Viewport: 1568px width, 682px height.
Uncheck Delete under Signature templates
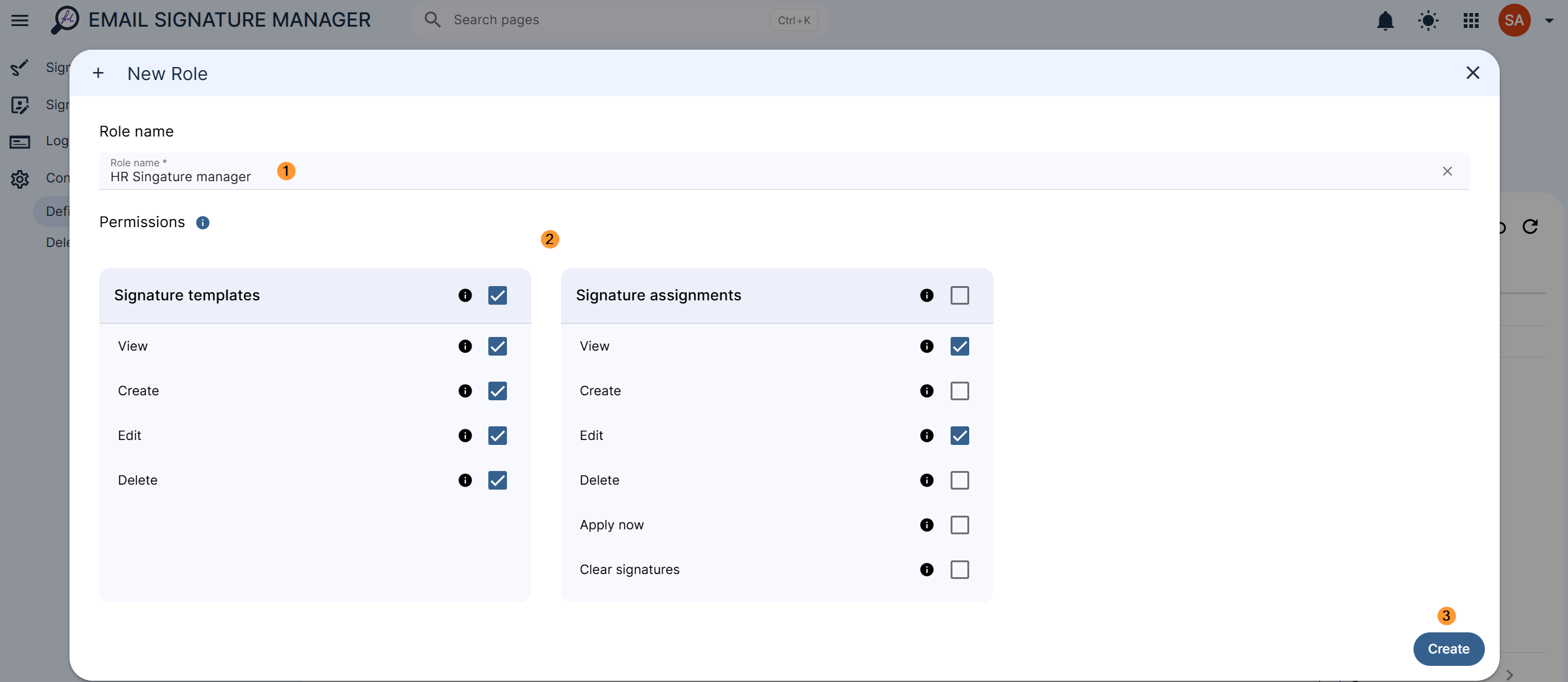coord(497,480)
